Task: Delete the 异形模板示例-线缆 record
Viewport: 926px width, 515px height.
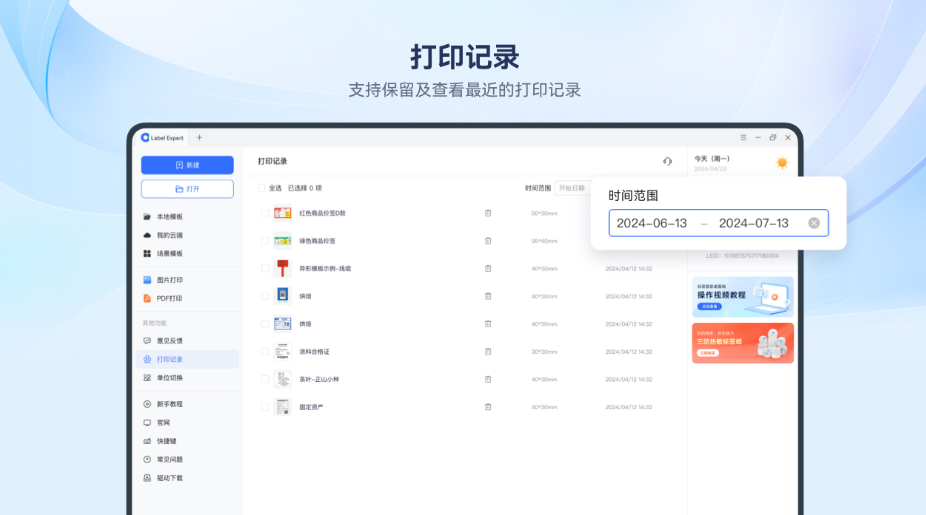Action: point(488,269)
